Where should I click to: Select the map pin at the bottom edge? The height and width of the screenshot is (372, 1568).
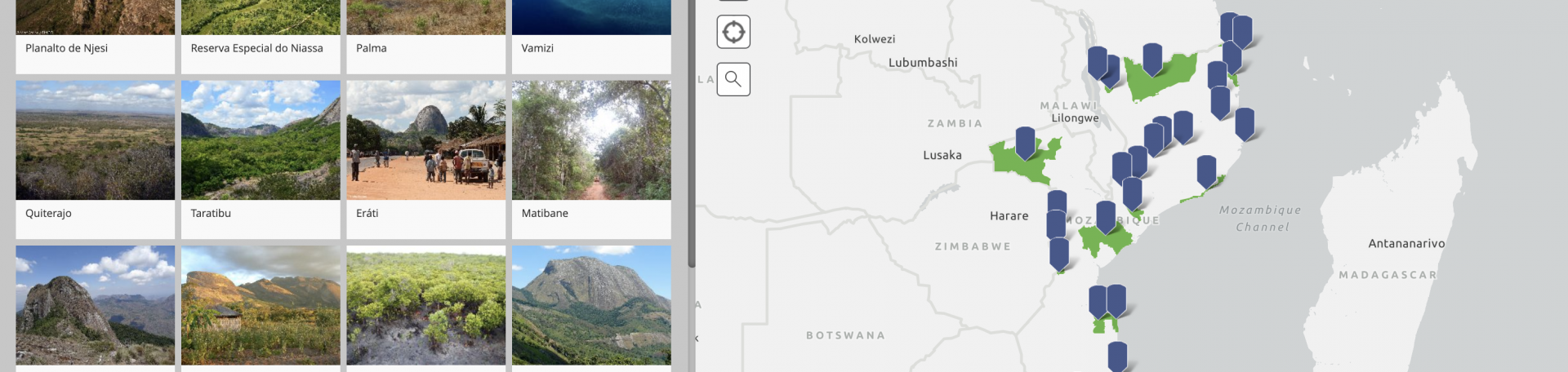click(1117, 356)
